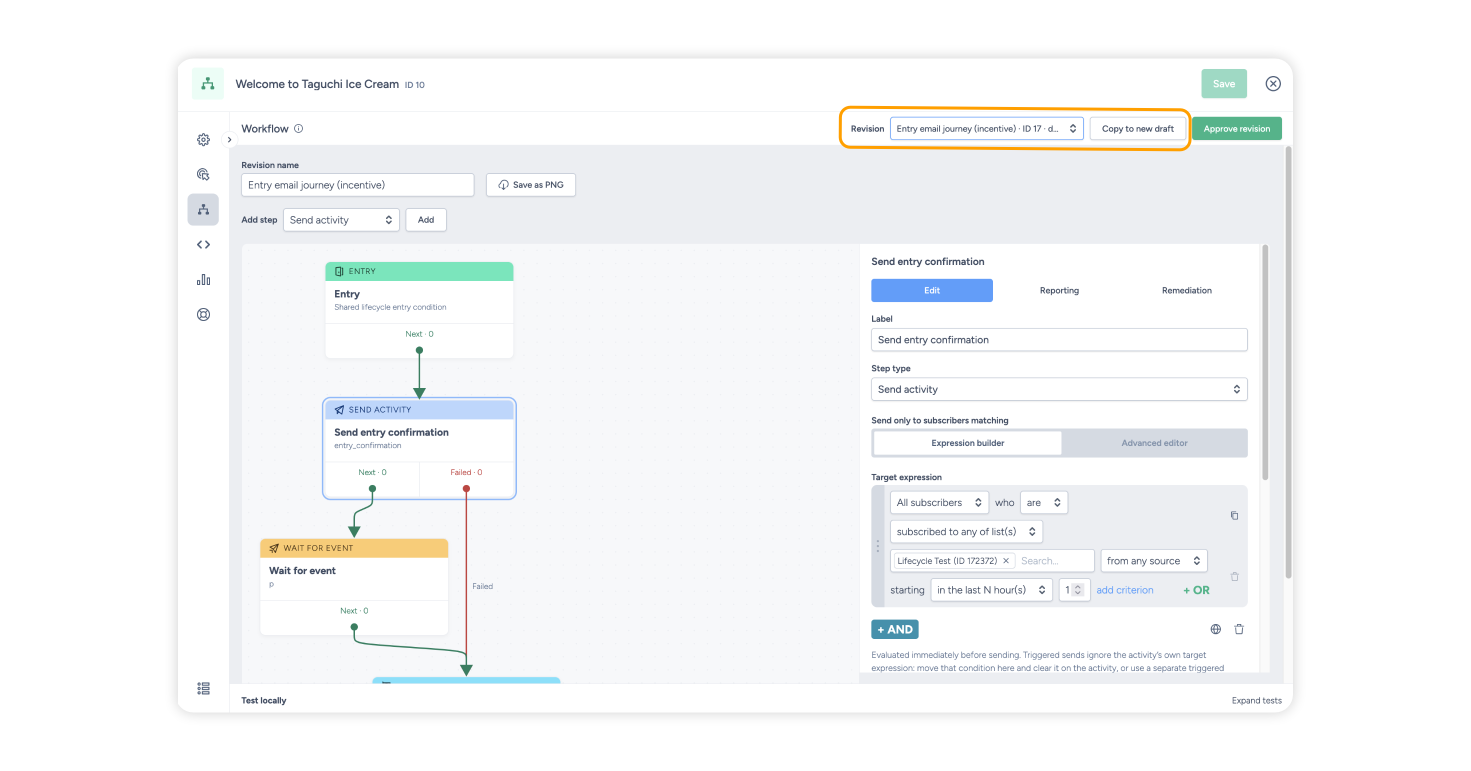Click the Add step button
Screen dimensions: 1471x771
click(426, 220)
